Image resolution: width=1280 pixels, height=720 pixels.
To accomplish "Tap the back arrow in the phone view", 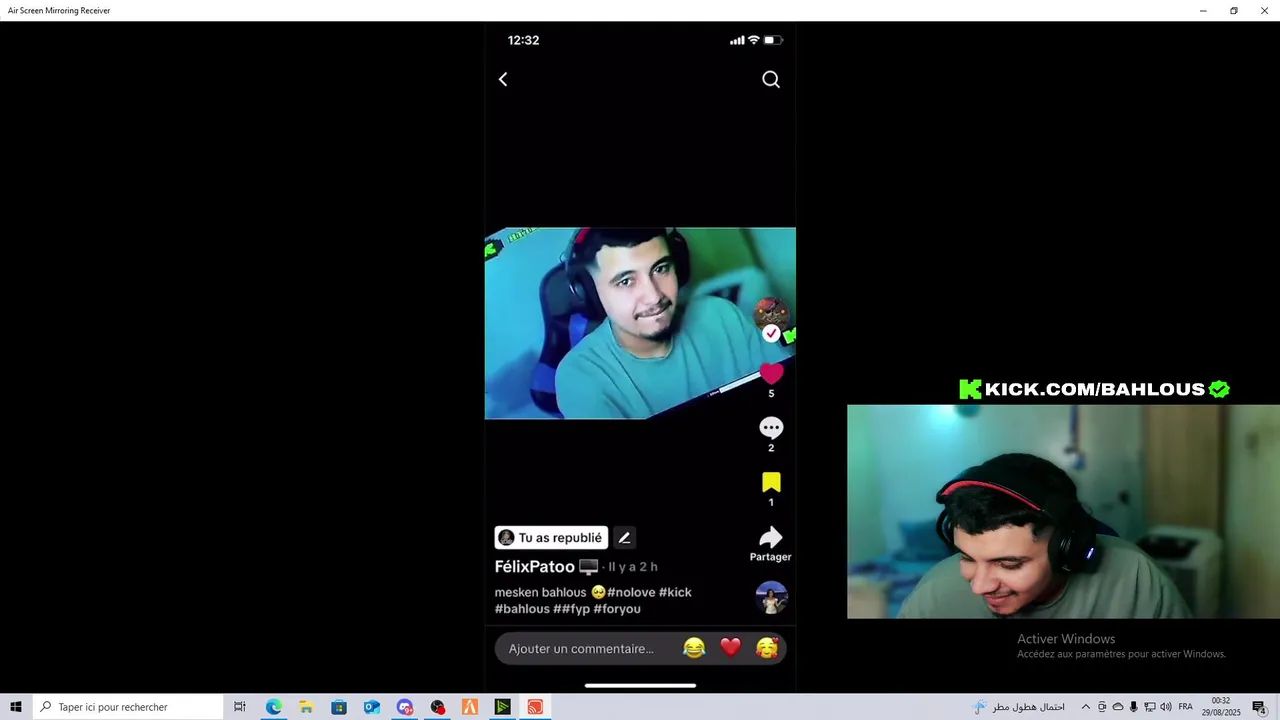I will 503,79.
